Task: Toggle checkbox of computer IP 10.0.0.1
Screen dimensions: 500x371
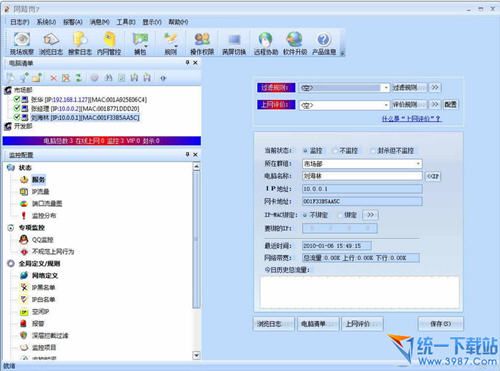Action: pyautogui.click(x=17, y=117)
